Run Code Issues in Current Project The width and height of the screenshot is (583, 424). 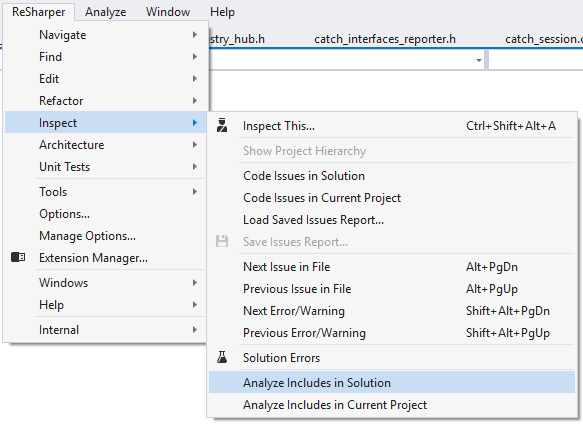tap(392, 197)
